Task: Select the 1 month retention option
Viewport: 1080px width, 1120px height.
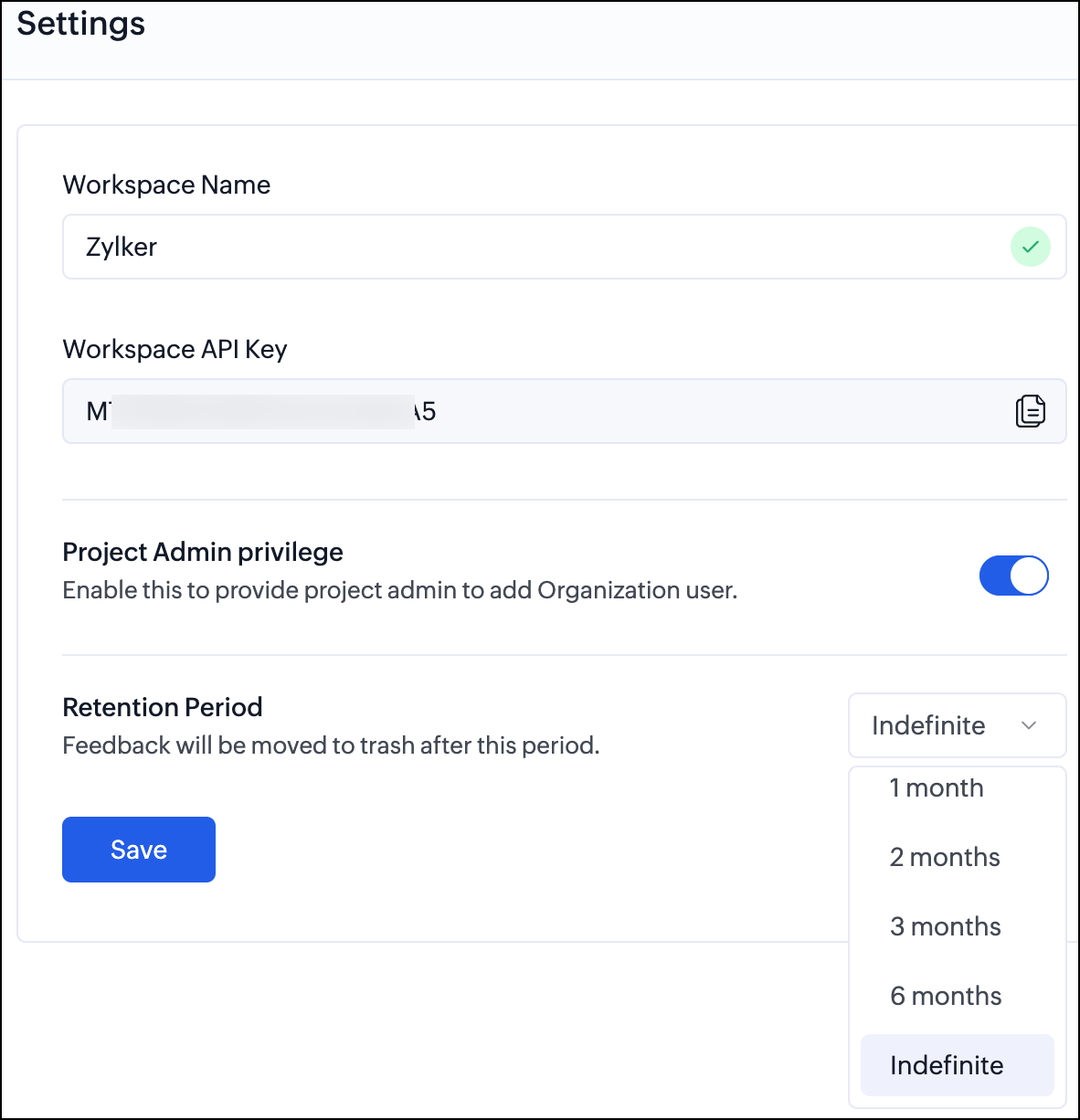Action: (937, 787)
